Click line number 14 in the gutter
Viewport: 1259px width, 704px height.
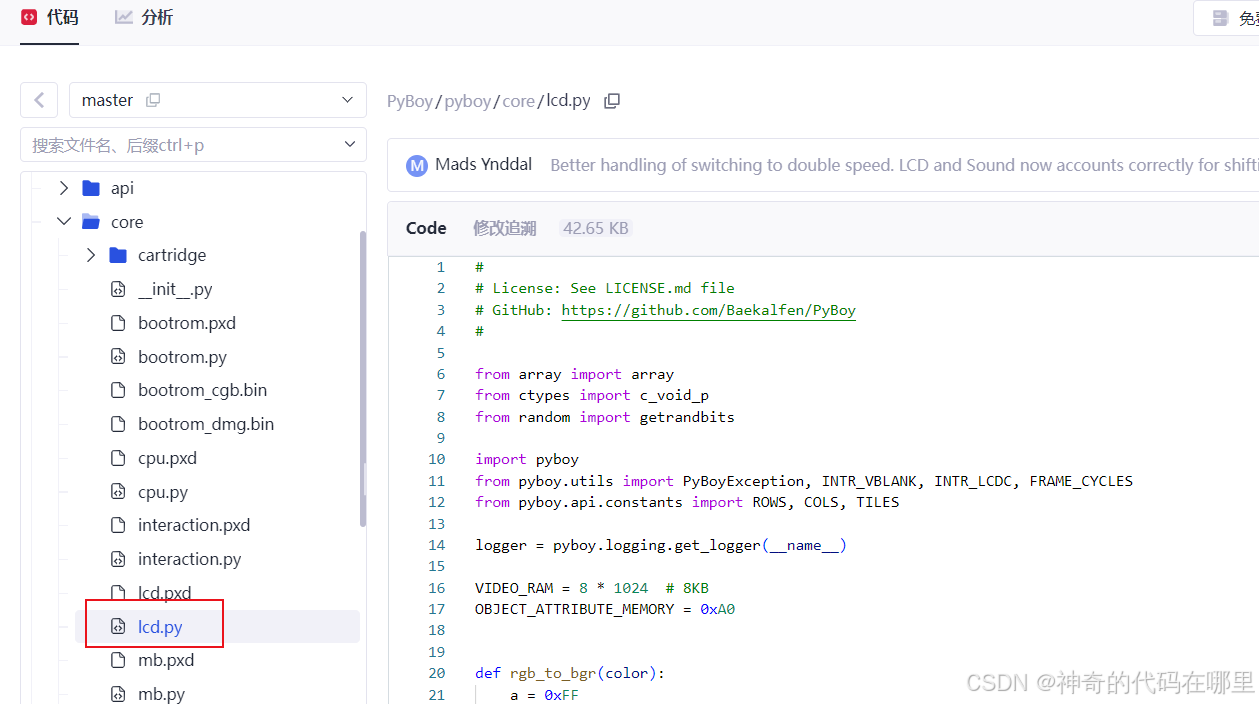click(436, 545)
